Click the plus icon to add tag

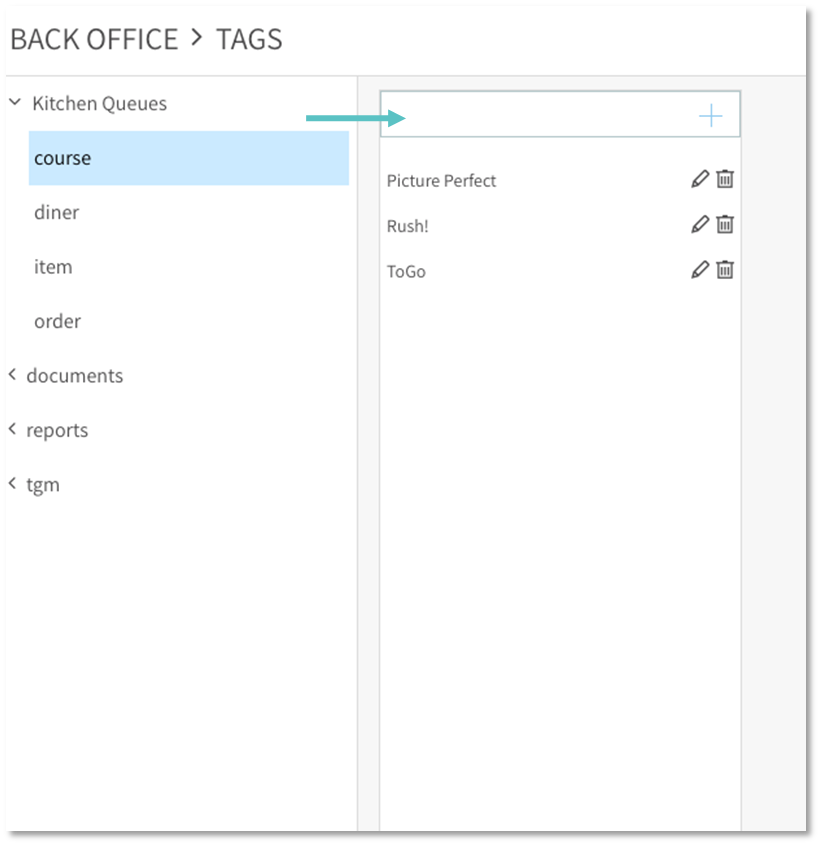click(x=710, y=117)
